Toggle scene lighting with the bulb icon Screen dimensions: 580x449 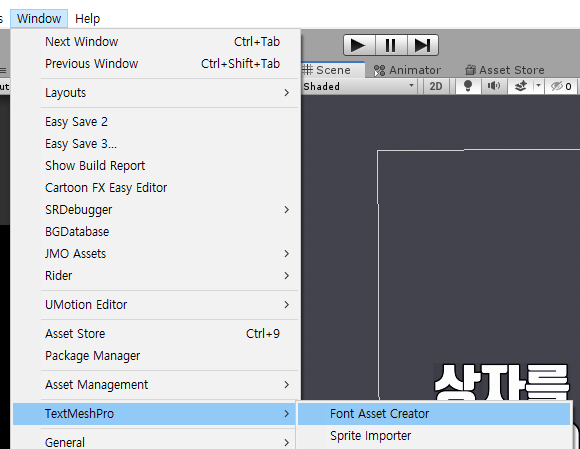click(468, 86)
